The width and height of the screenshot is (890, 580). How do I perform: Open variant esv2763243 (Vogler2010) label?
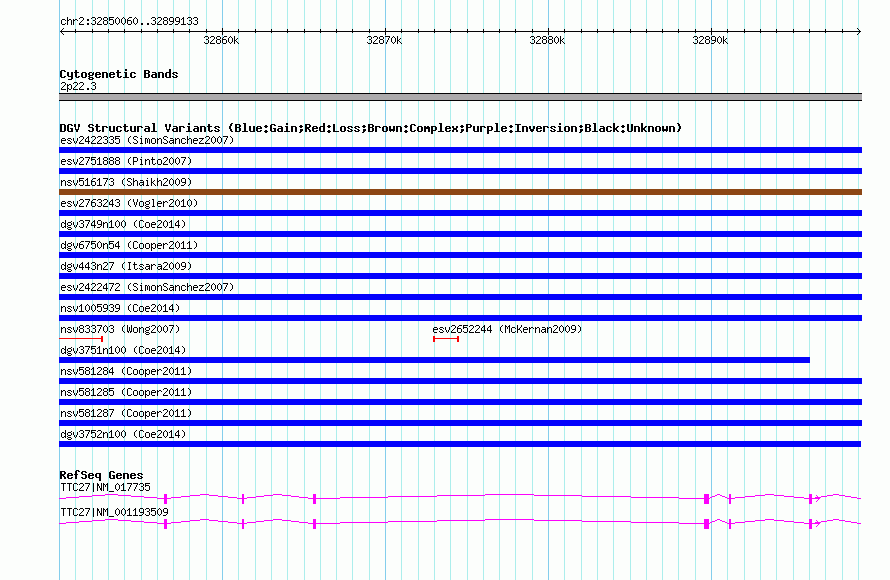pyautogui.click(x=129, y=203)
